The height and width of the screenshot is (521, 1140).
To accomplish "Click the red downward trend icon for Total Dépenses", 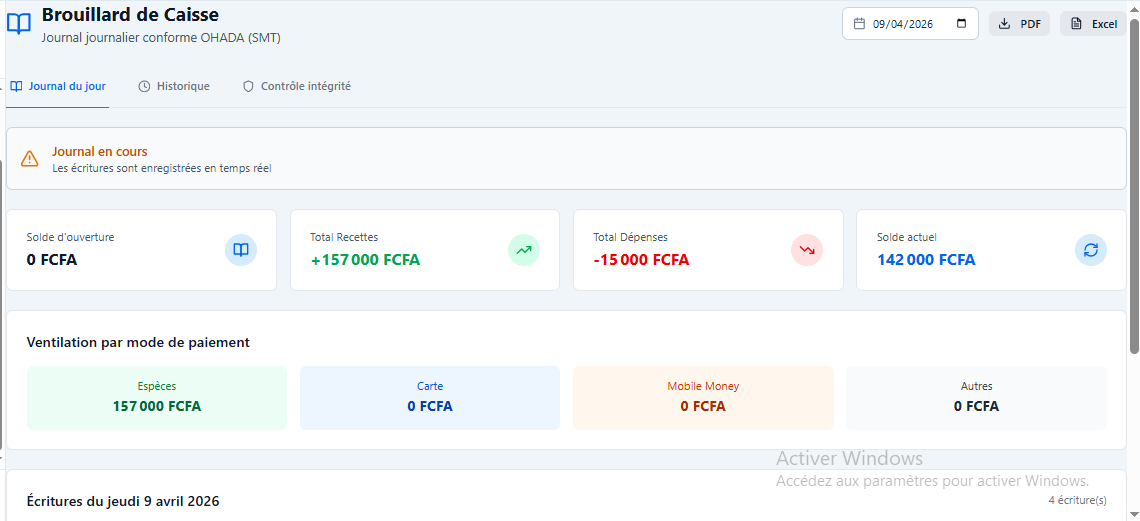I will (807, 250).
